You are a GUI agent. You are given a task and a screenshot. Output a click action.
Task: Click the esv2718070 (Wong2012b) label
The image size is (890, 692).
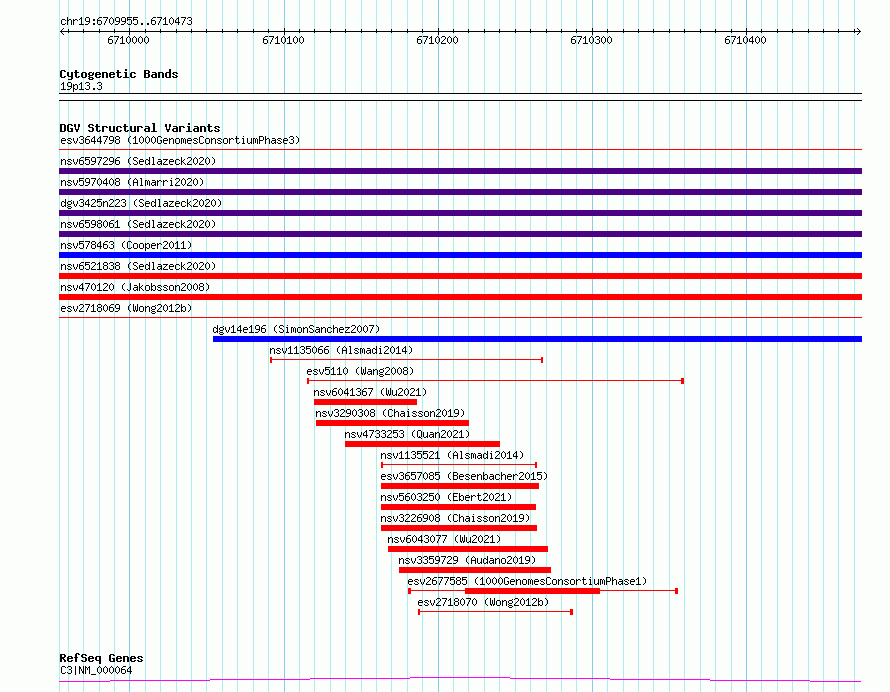point(483,602)
